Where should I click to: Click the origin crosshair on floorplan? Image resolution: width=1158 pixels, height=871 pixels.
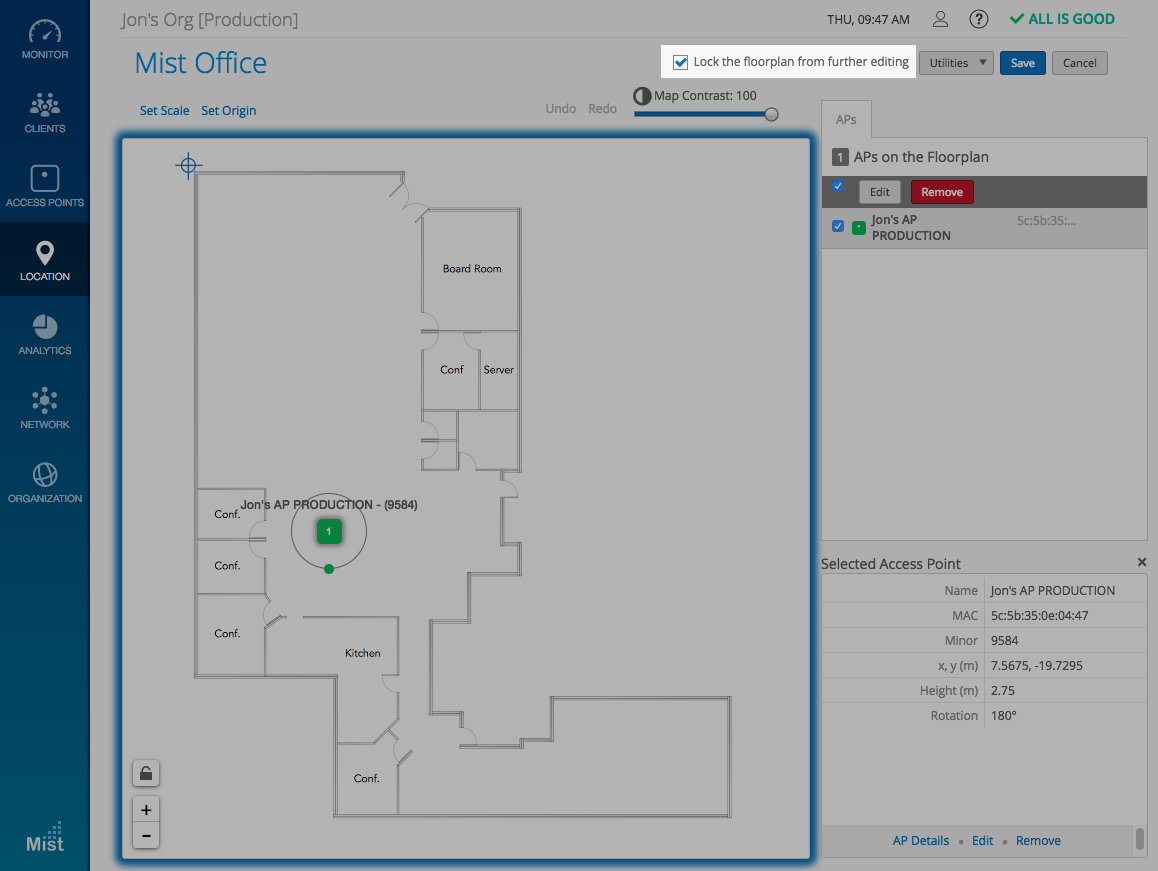pos(188,165)
